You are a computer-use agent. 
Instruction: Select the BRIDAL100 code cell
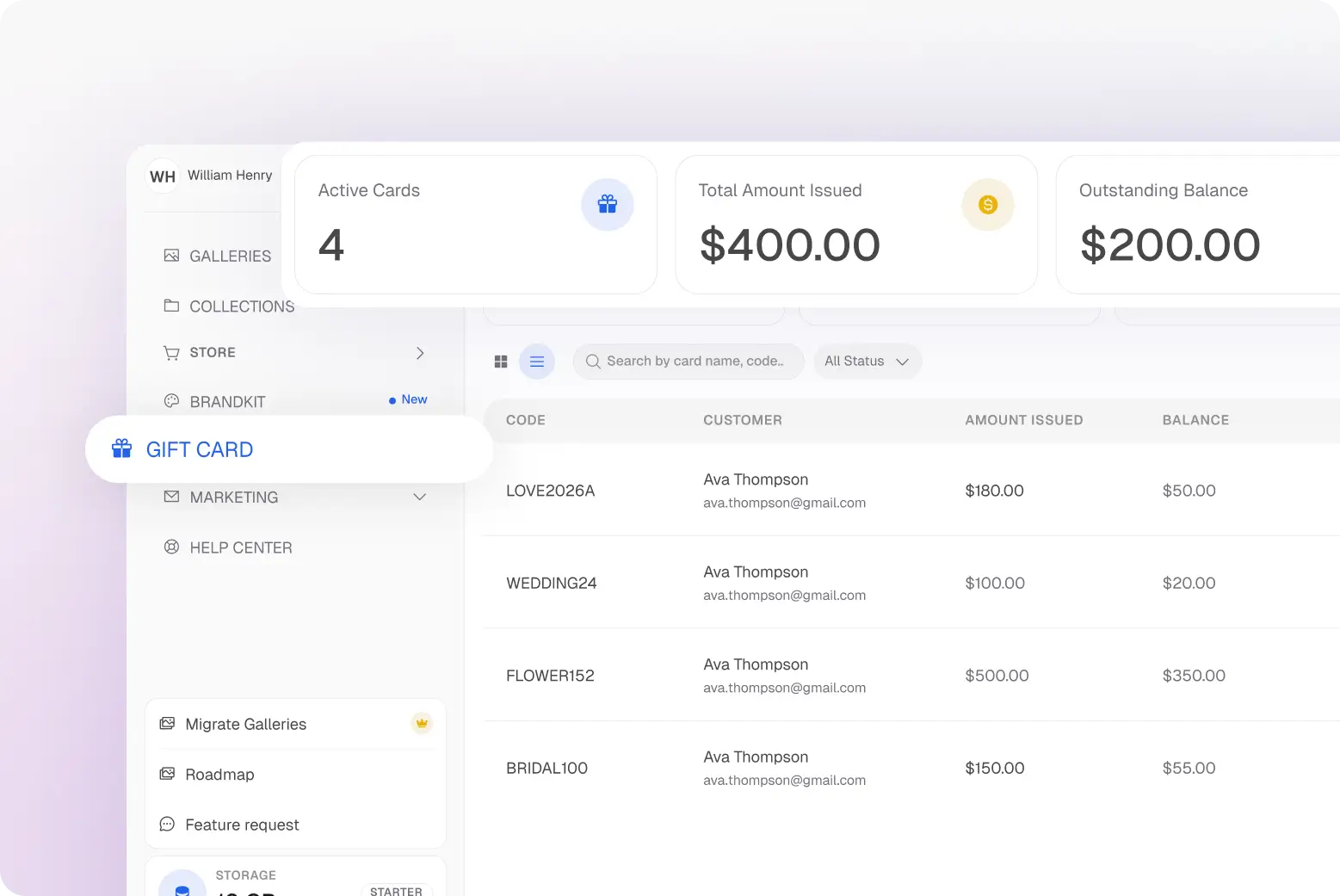tap(546, 768)
